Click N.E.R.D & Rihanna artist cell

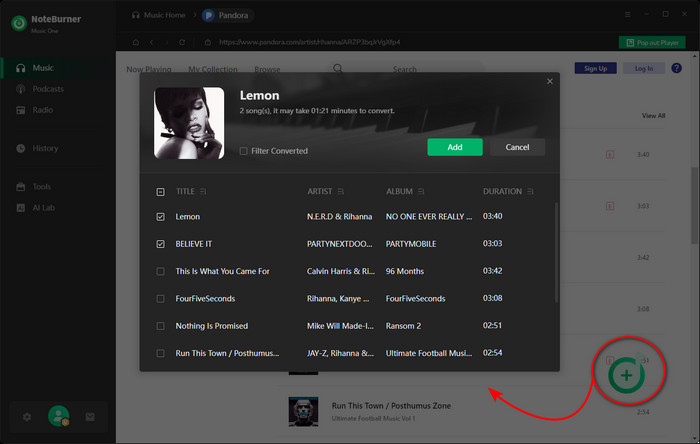point(339,216)
